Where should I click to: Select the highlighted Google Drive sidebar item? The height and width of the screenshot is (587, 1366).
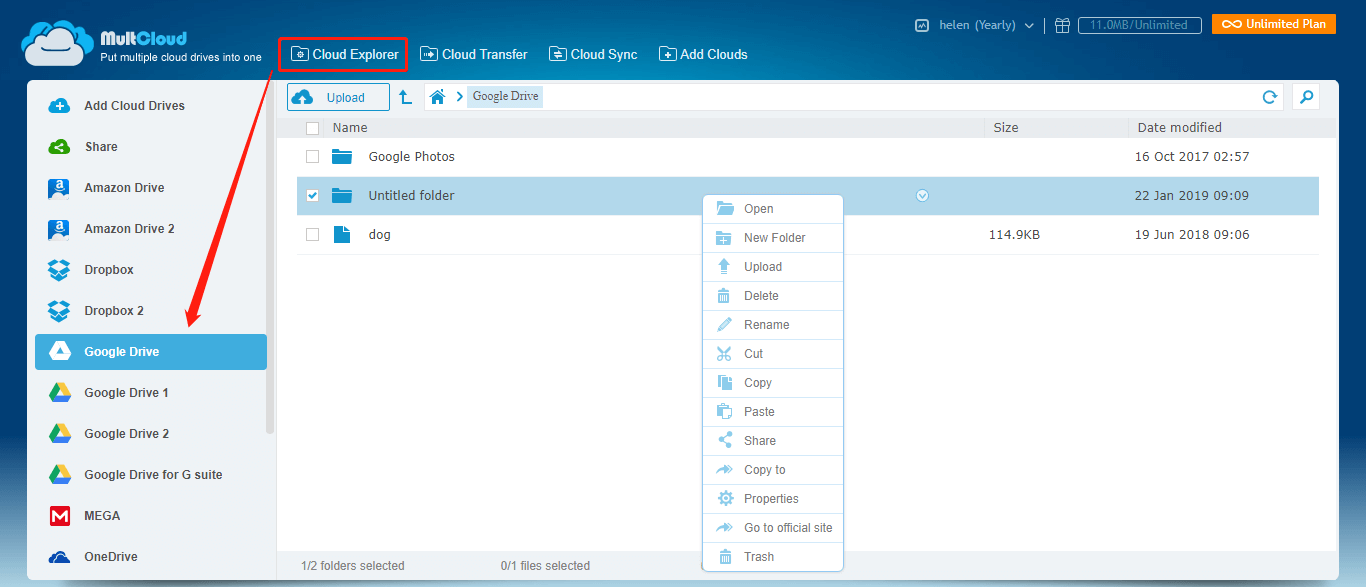point(151,352)
